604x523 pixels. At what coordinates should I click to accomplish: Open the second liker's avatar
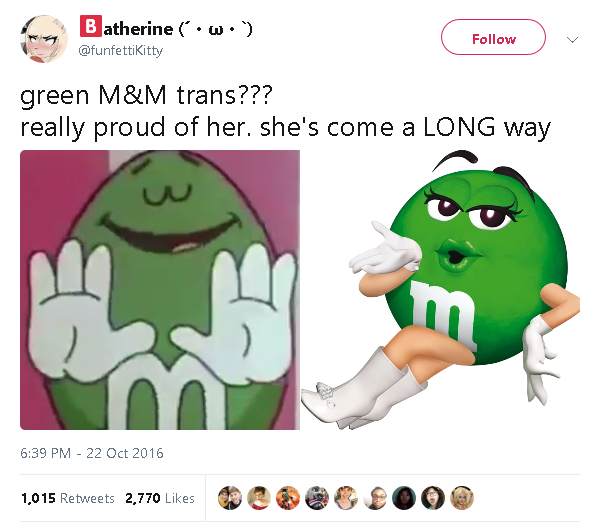coord(259,498)
